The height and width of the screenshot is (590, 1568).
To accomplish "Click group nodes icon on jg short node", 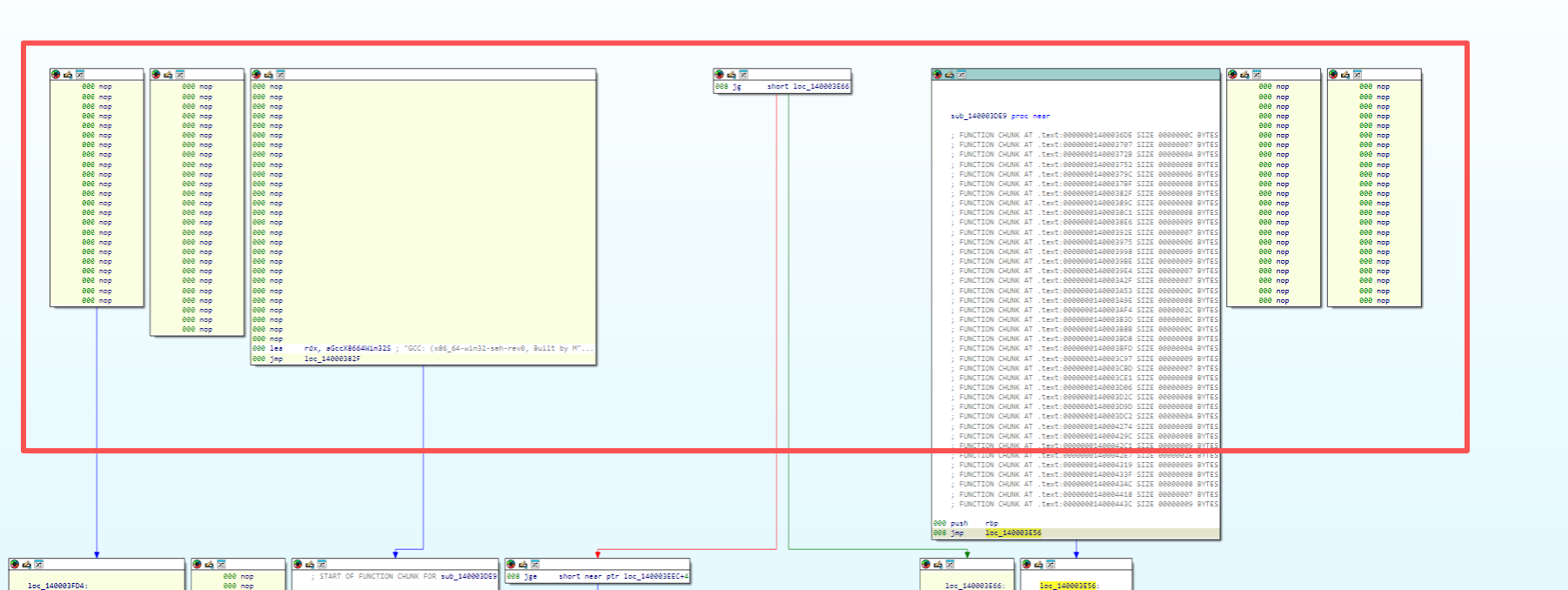I will click(x=743, y=75).
